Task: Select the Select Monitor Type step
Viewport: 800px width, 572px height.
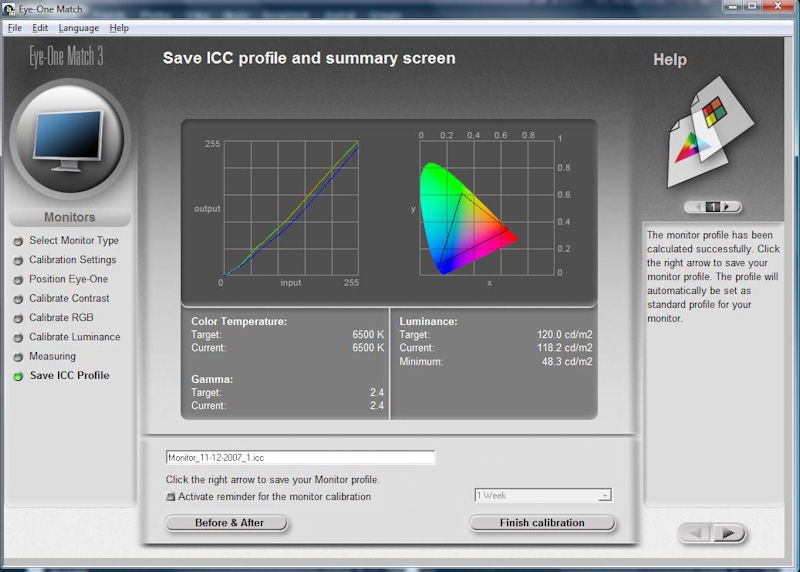Action: (x=73, y=240)
